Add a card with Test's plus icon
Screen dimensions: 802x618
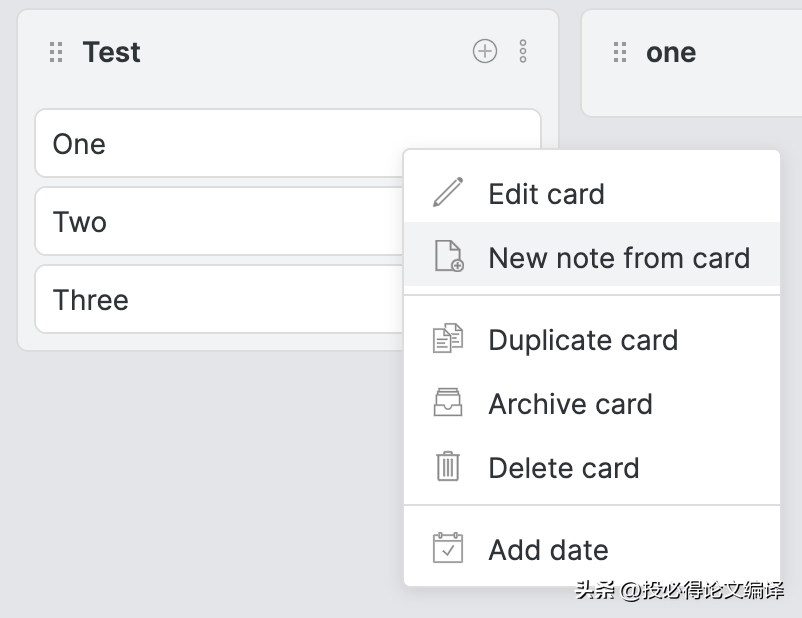point(484,51)
